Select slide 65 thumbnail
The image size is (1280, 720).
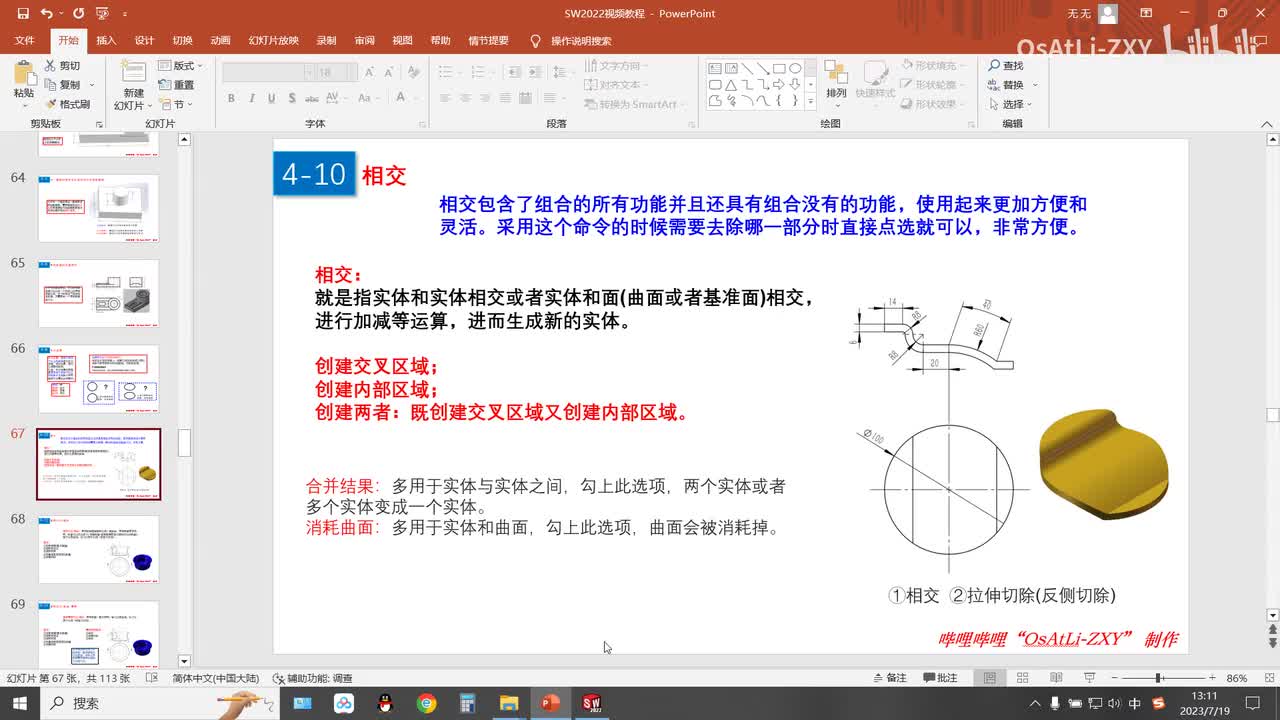pyautogui.click(x=98, y=293)
